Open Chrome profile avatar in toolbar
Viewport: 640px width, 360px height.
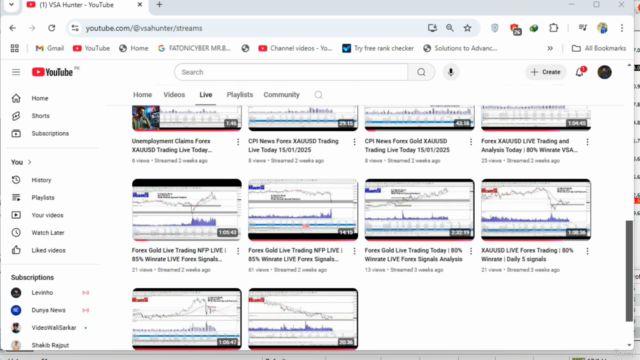click(602, 28)
